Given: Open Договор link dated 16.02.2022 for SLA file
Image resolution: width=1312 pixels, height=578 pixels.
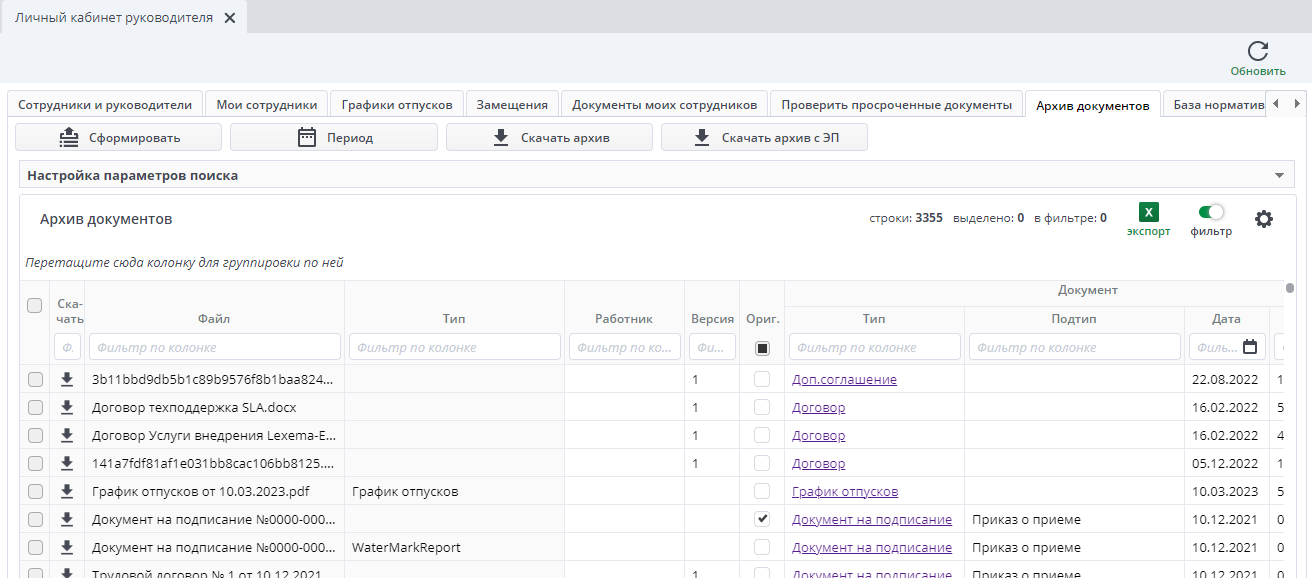Looking at the screenshot, I should (818, 407).
